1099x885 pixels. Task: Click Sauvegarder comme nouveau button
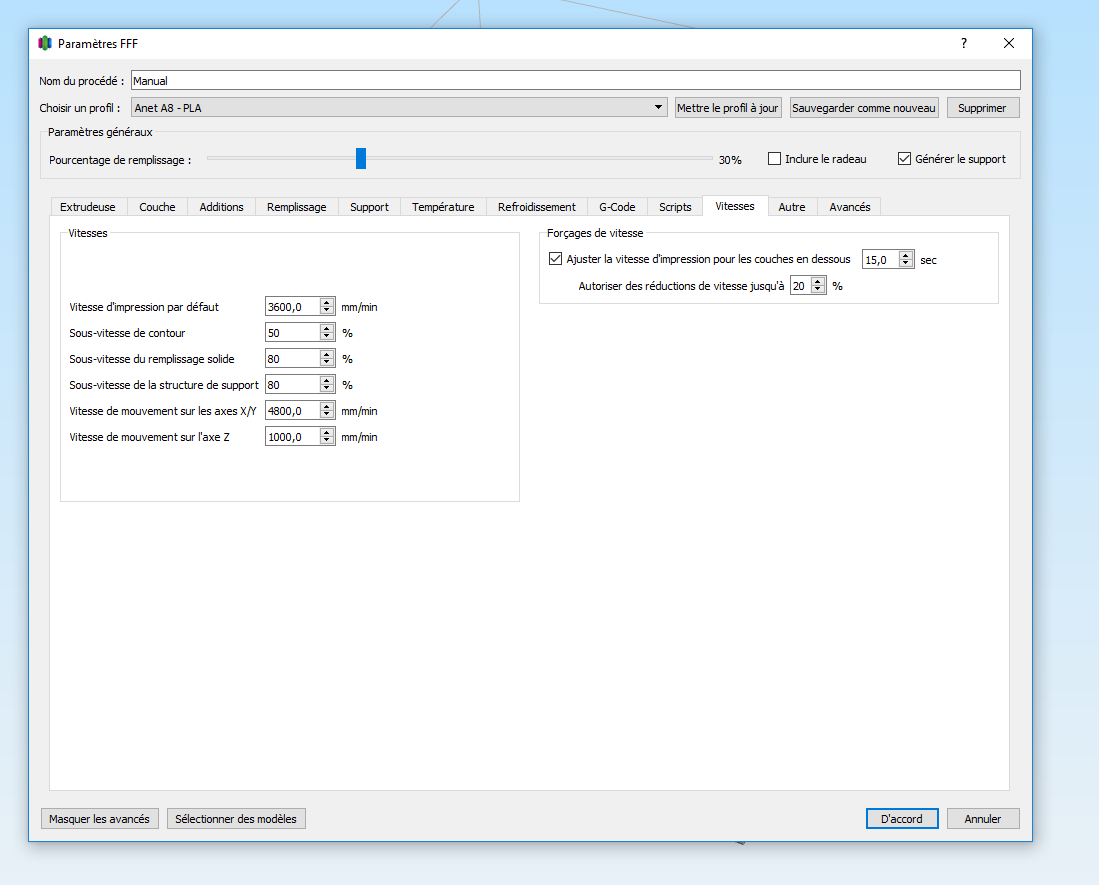(864, 108)
